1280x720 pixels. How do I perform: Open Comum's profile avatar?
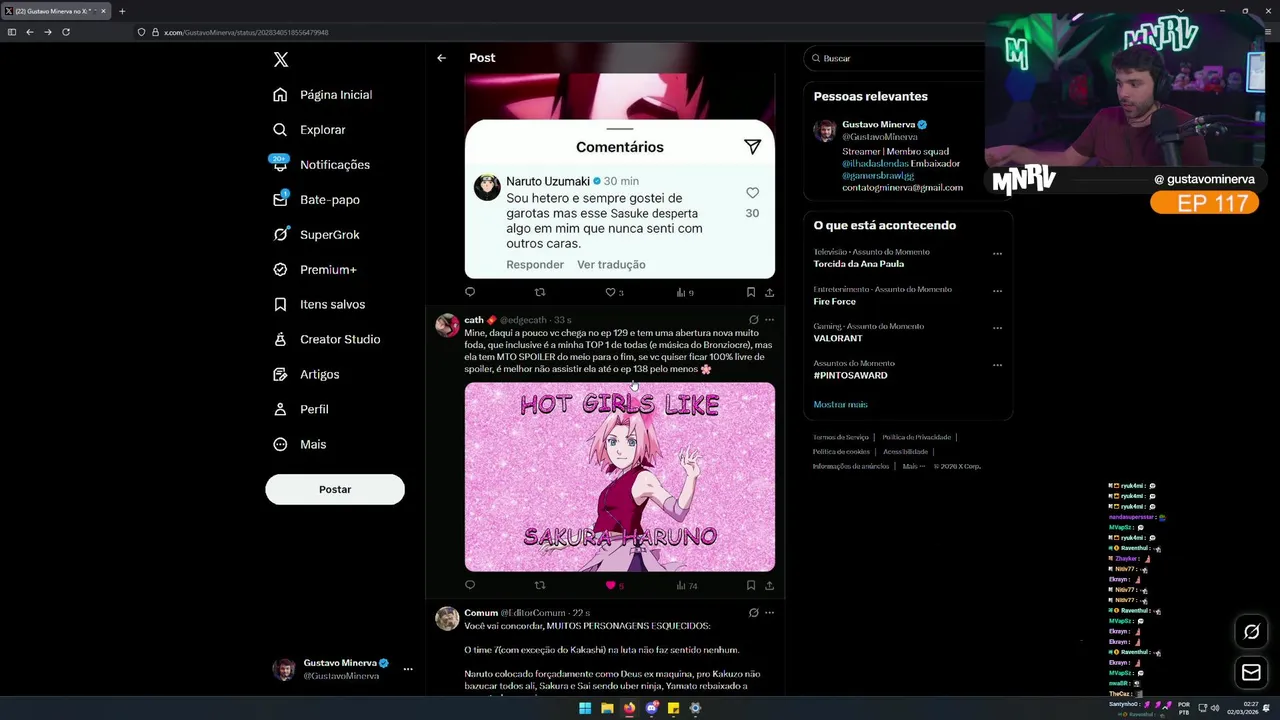(x=447, y=618)
